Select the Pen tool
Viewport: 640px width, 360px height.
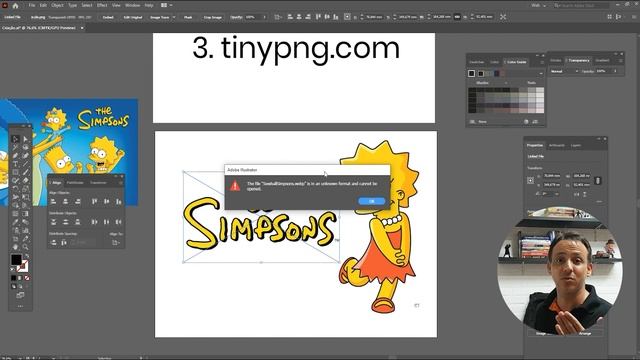point(16,156)
